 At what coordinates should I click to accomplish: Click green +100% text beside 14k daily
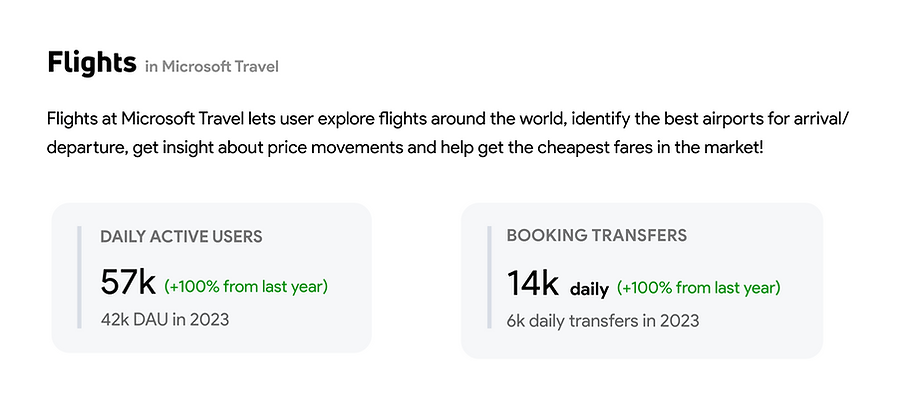699,288
